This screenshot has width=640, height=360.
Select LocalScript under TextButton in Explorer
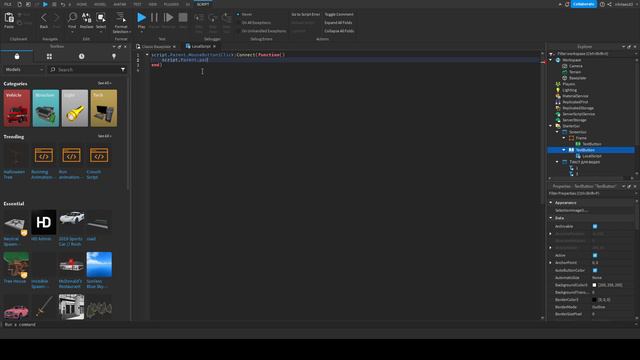[x=591, y=156]
